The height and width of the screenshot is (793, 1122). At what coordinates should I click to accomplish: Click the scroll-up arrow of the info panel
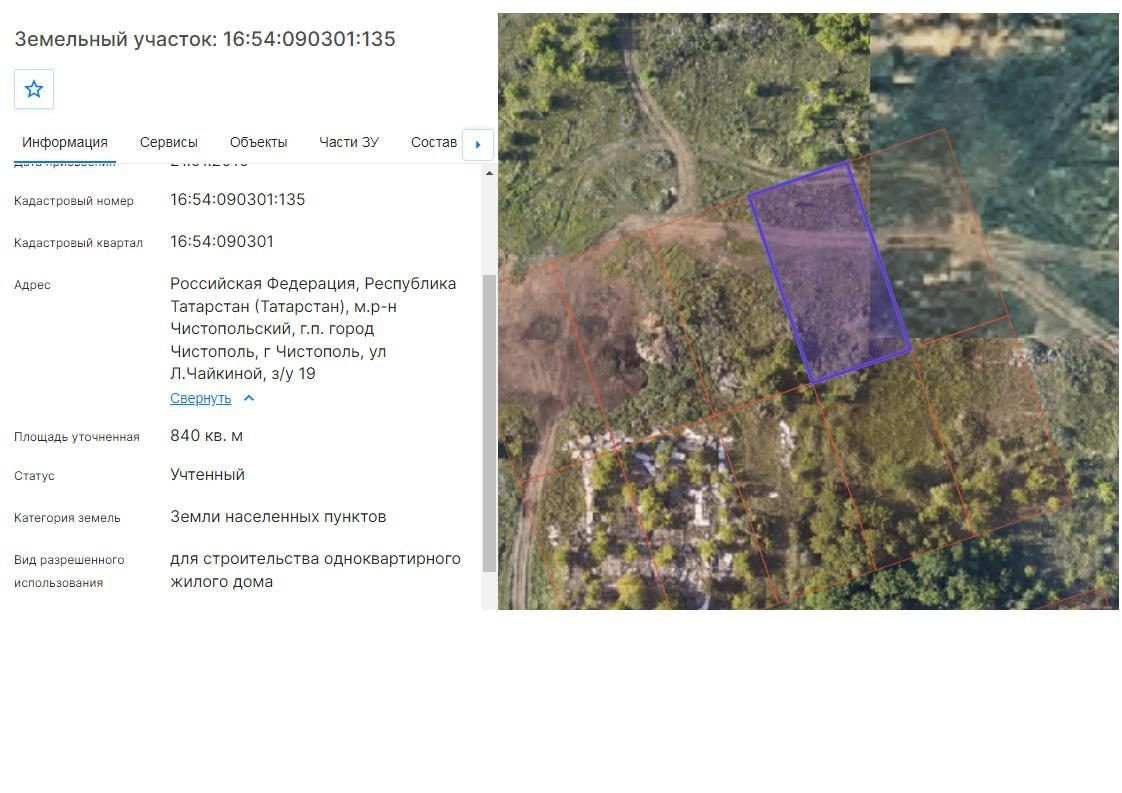tap(489, 173)
